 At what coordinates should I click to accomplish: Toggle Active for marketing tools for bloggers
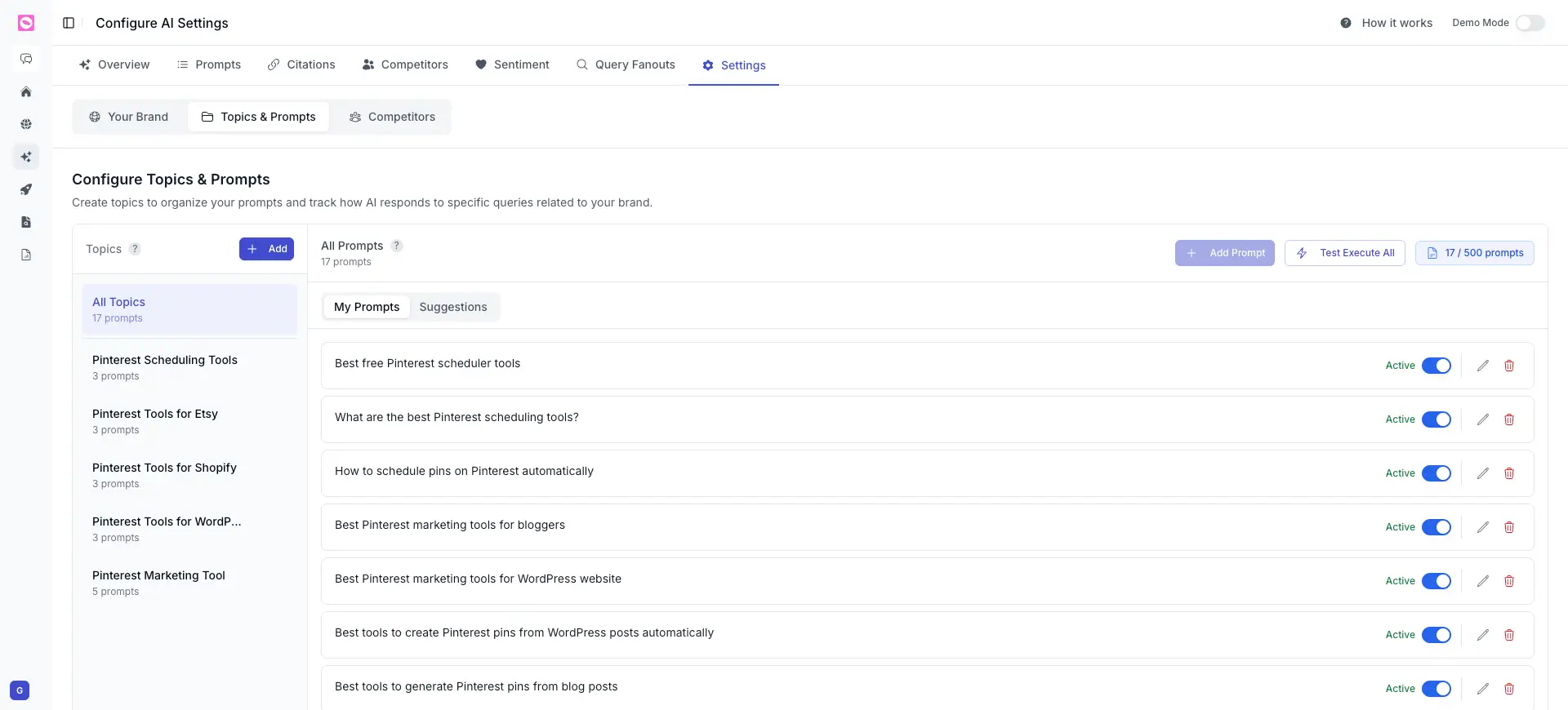pos(1437,527)
